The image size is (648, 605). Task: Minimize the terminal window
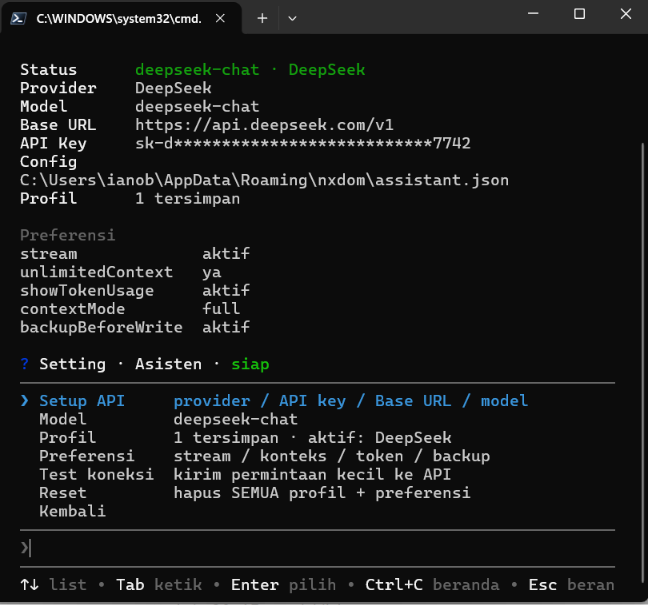click(x=533, y=14)
